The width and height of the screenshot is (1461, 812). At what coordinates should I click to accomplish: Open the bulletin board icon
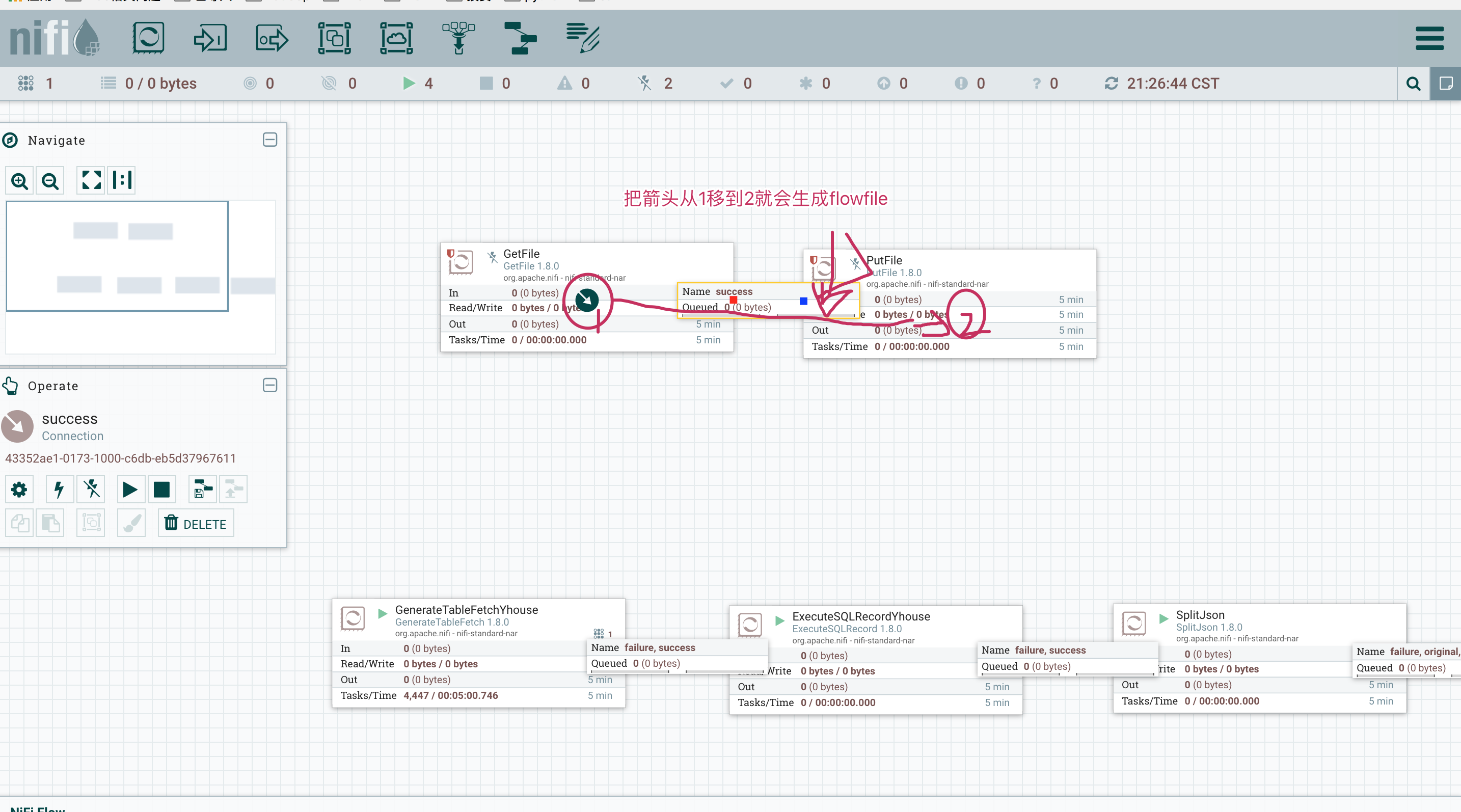(x=1446, y=84)
